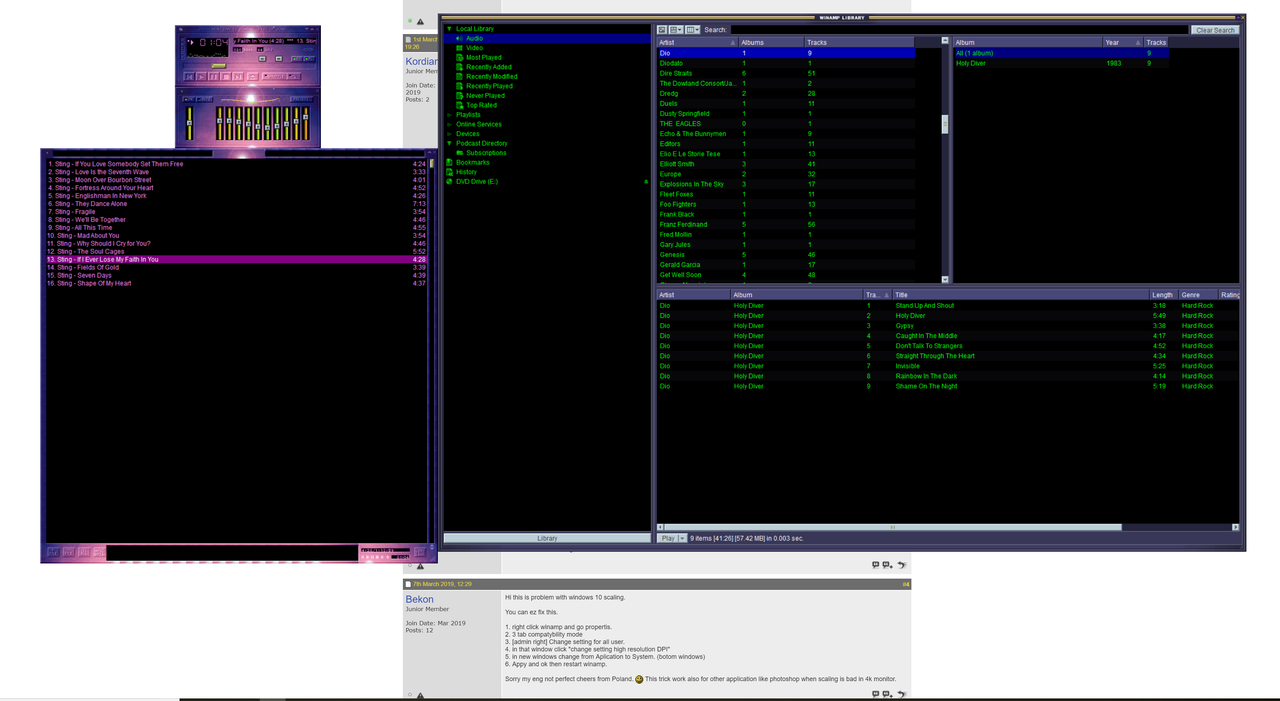Open Top Rated smart view
This screenshot has width=1280, height=701.
[481, 105]
